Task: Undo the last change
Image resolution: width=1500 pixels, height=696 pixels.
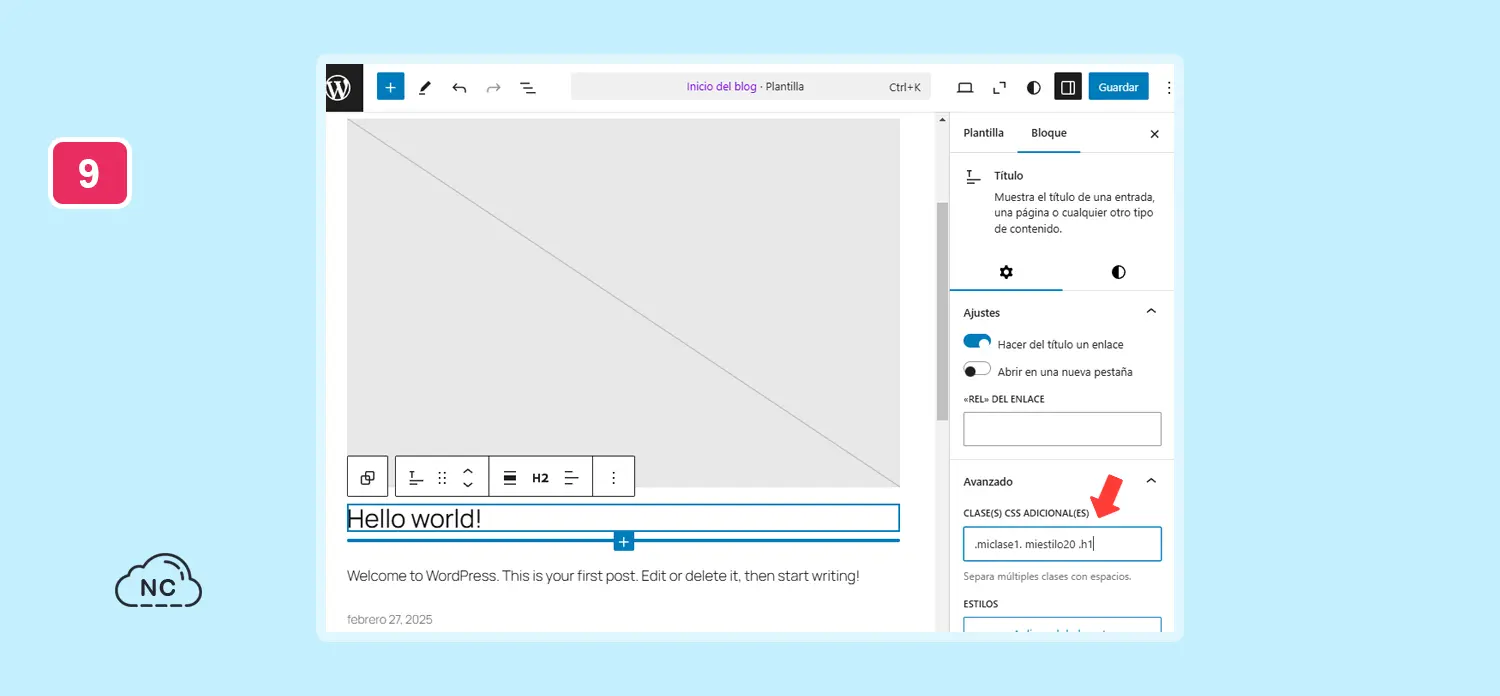Action: coord(459,87)
